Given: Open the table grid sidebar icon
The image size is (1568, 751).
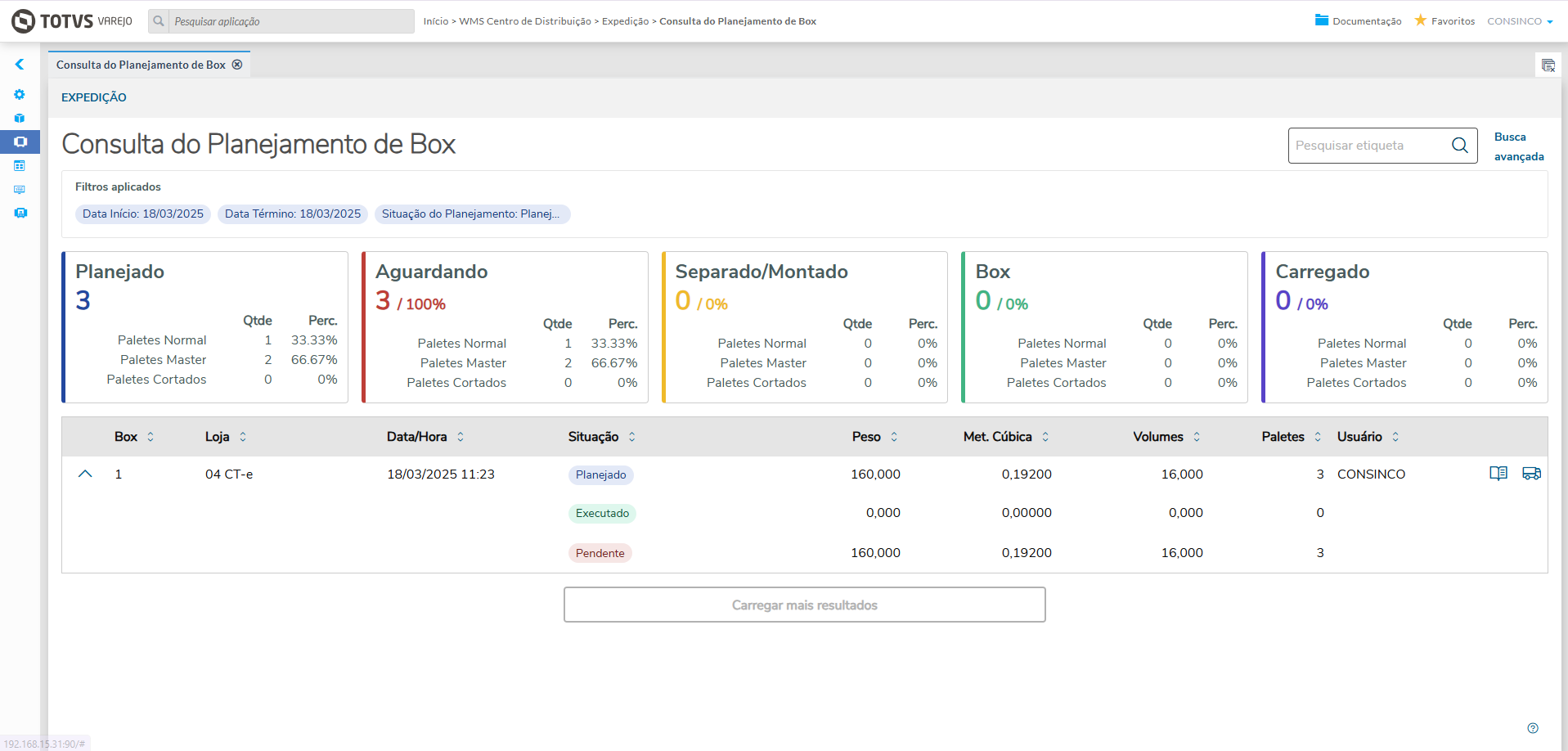Looking at the screenshot, I should (20, 166).
